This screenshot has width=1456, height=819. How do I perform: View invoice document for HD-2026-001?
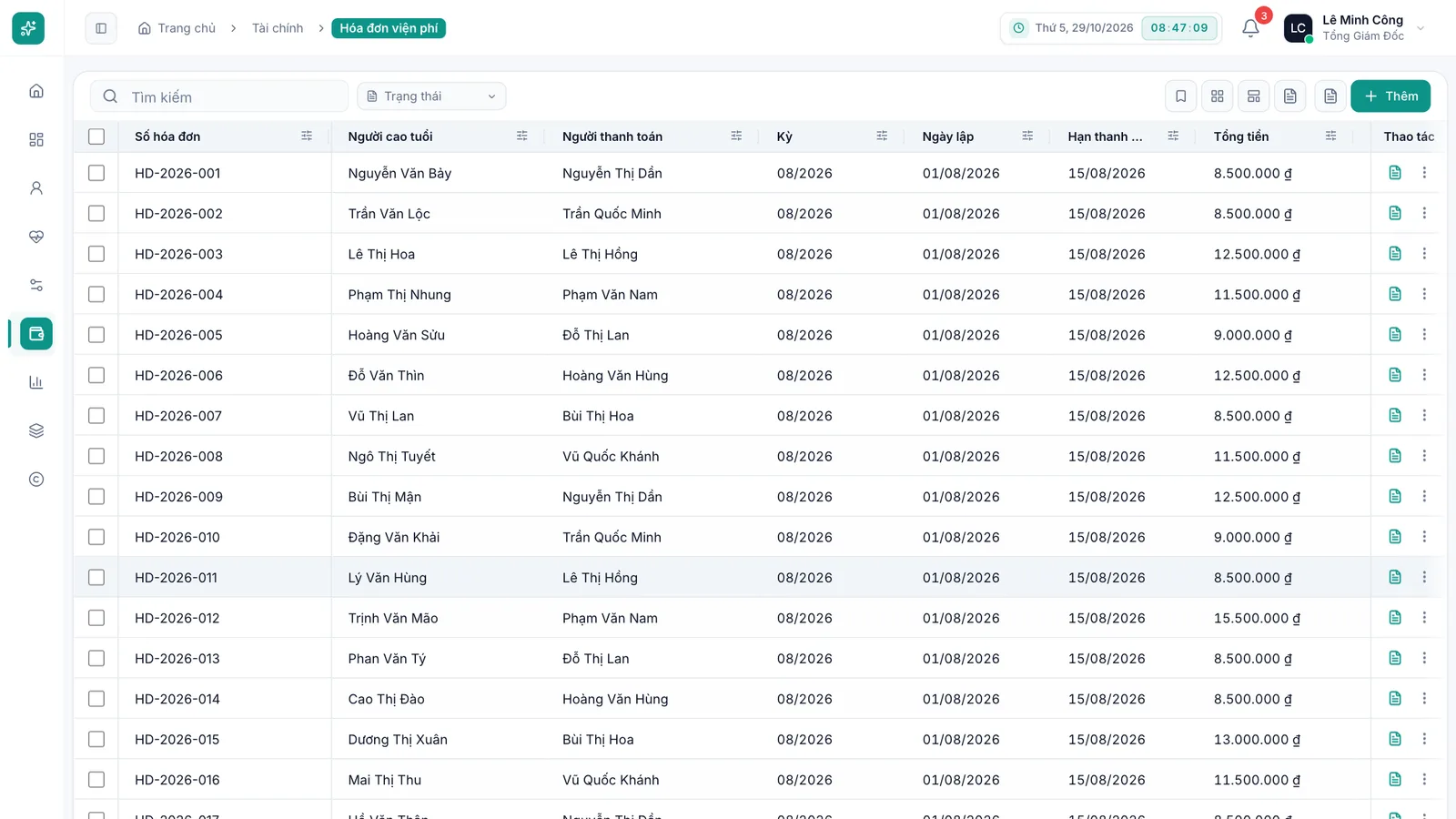point(1395,173)
